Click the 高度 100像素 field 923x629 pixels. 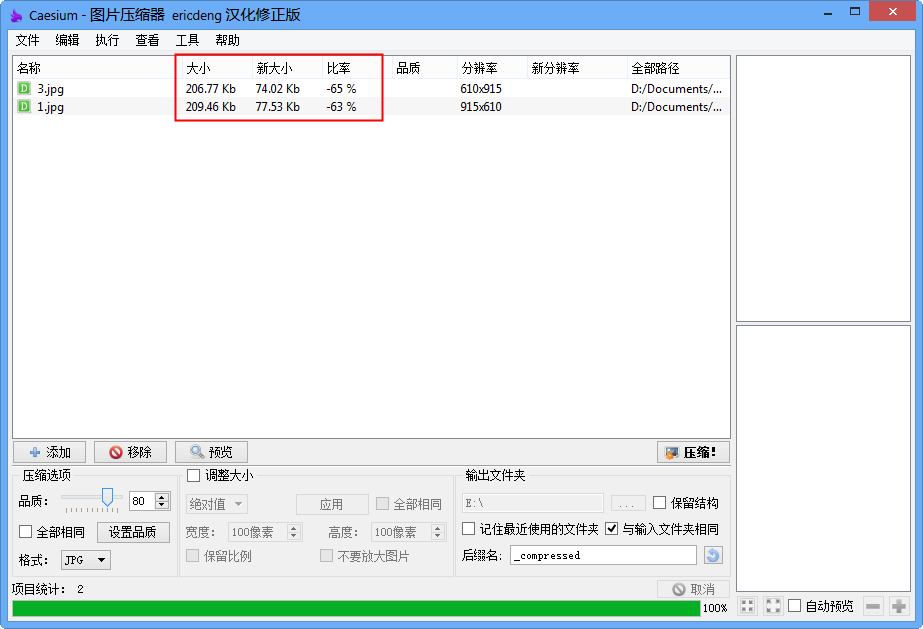point(401,532)
